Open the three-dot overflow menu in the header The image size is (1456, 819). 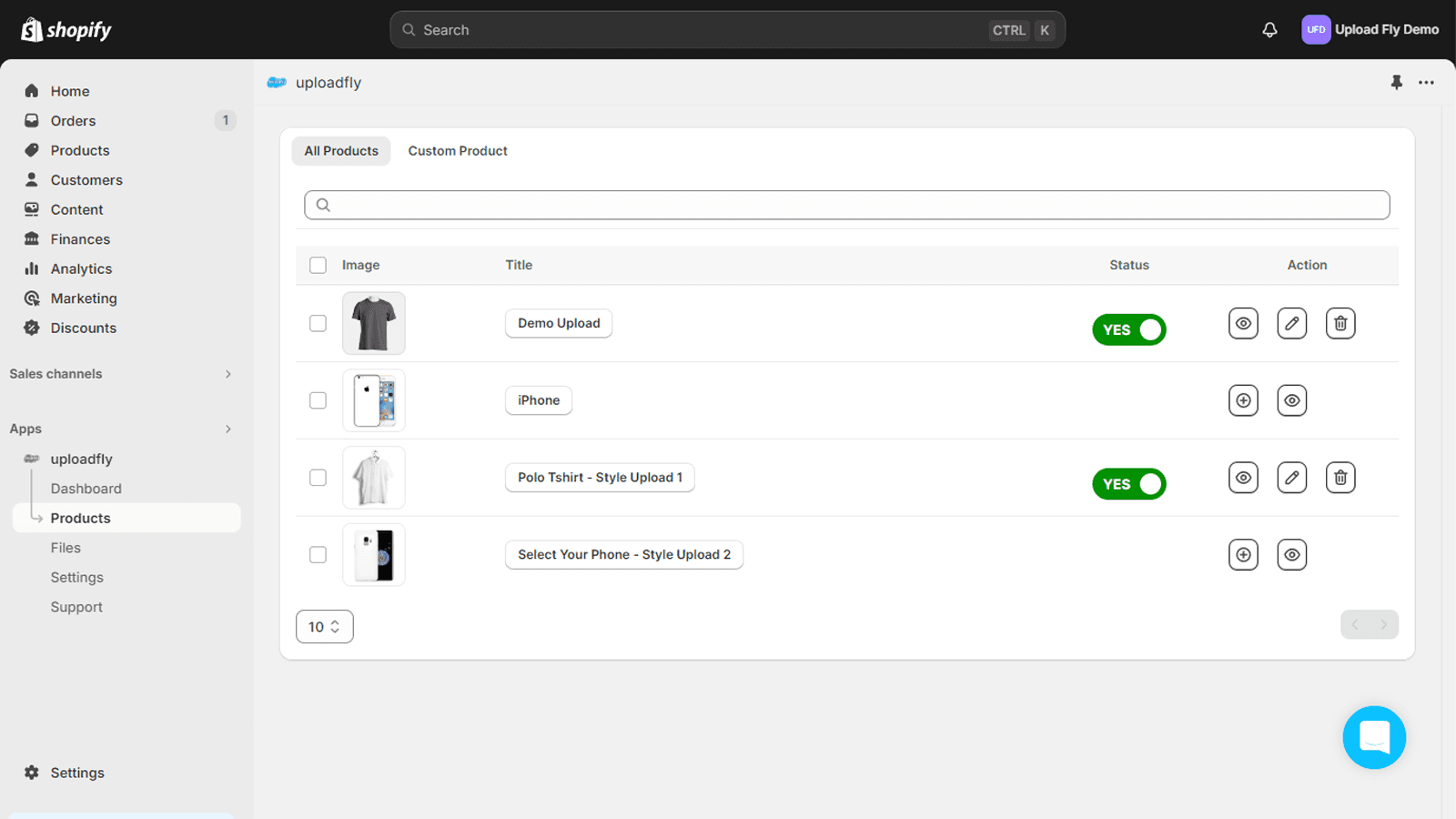(1425, 82)
